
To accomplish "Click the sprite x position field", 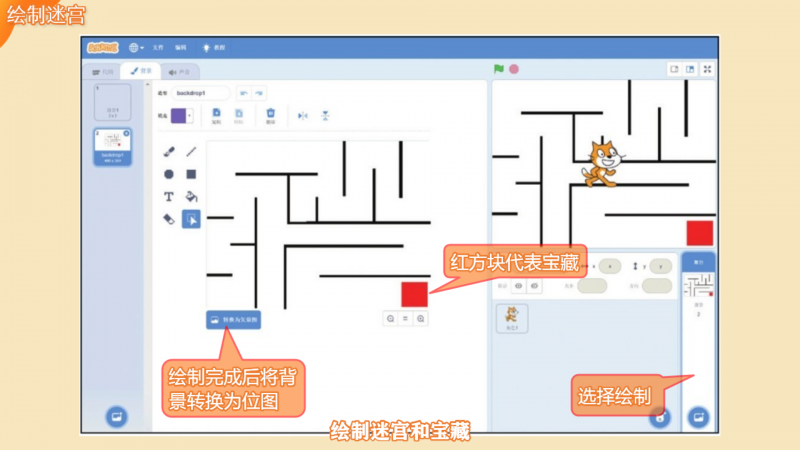I will point(610,266).
